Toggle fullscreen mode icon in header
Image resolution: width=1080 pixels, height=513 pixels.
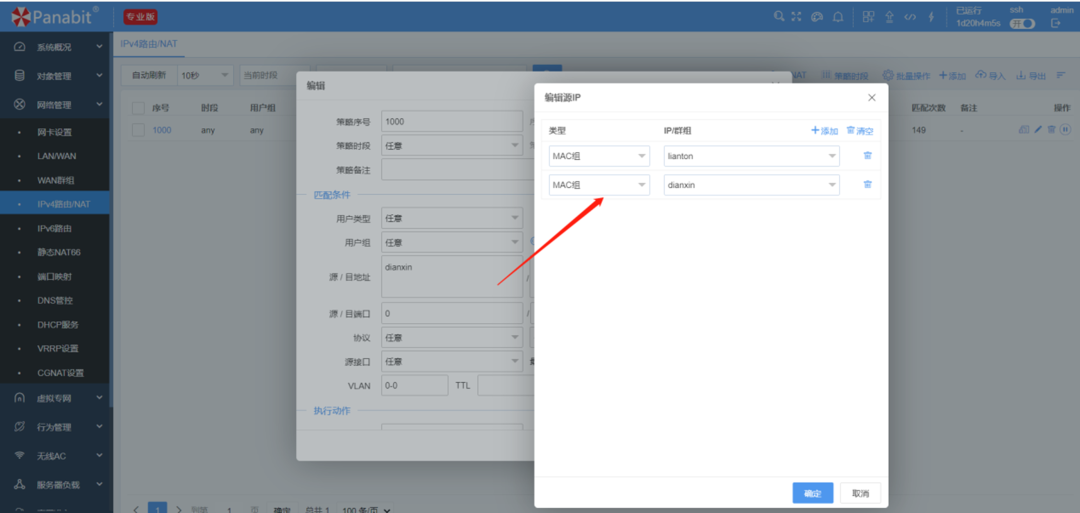click(x=797, y=17)
